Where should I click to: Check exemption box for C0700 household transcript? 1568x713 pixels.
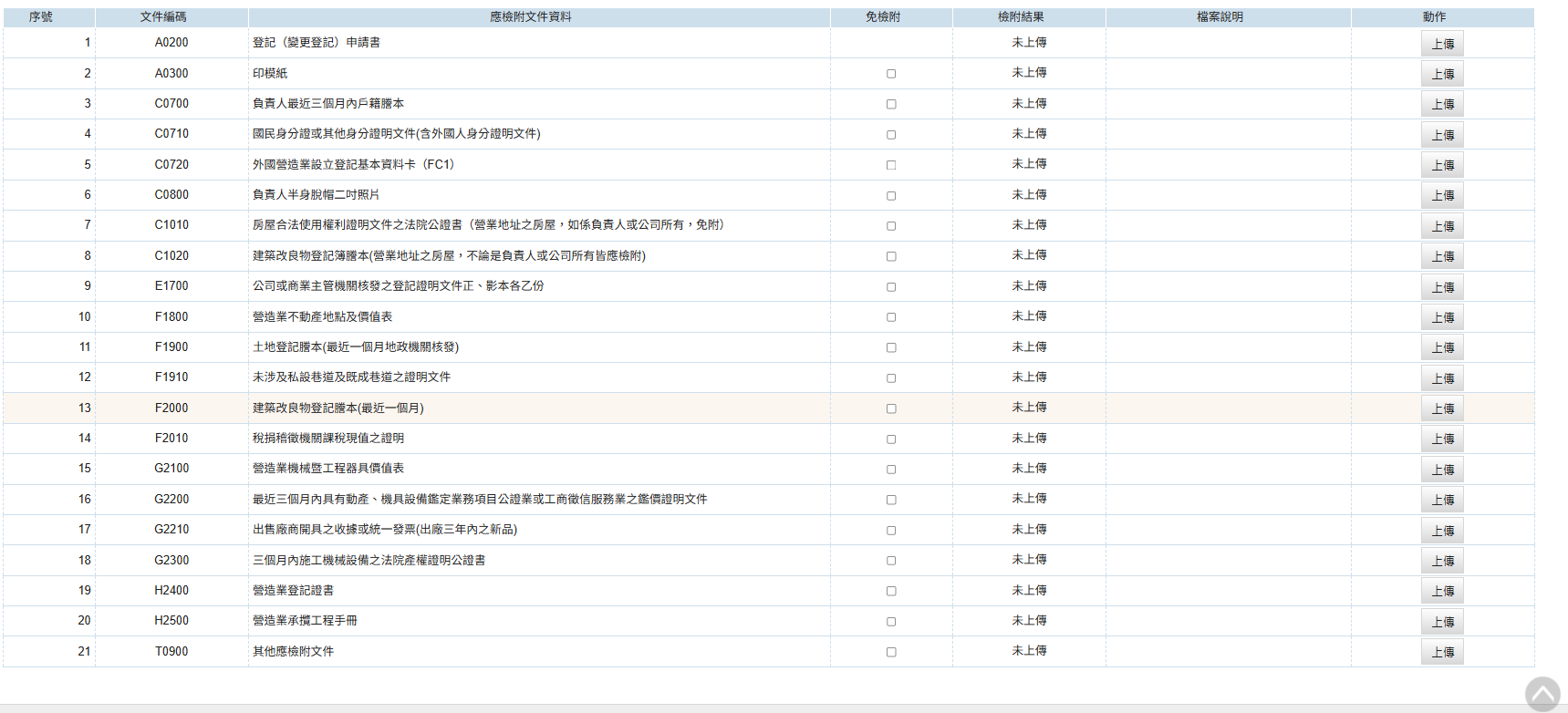click(x=891, y=104)
